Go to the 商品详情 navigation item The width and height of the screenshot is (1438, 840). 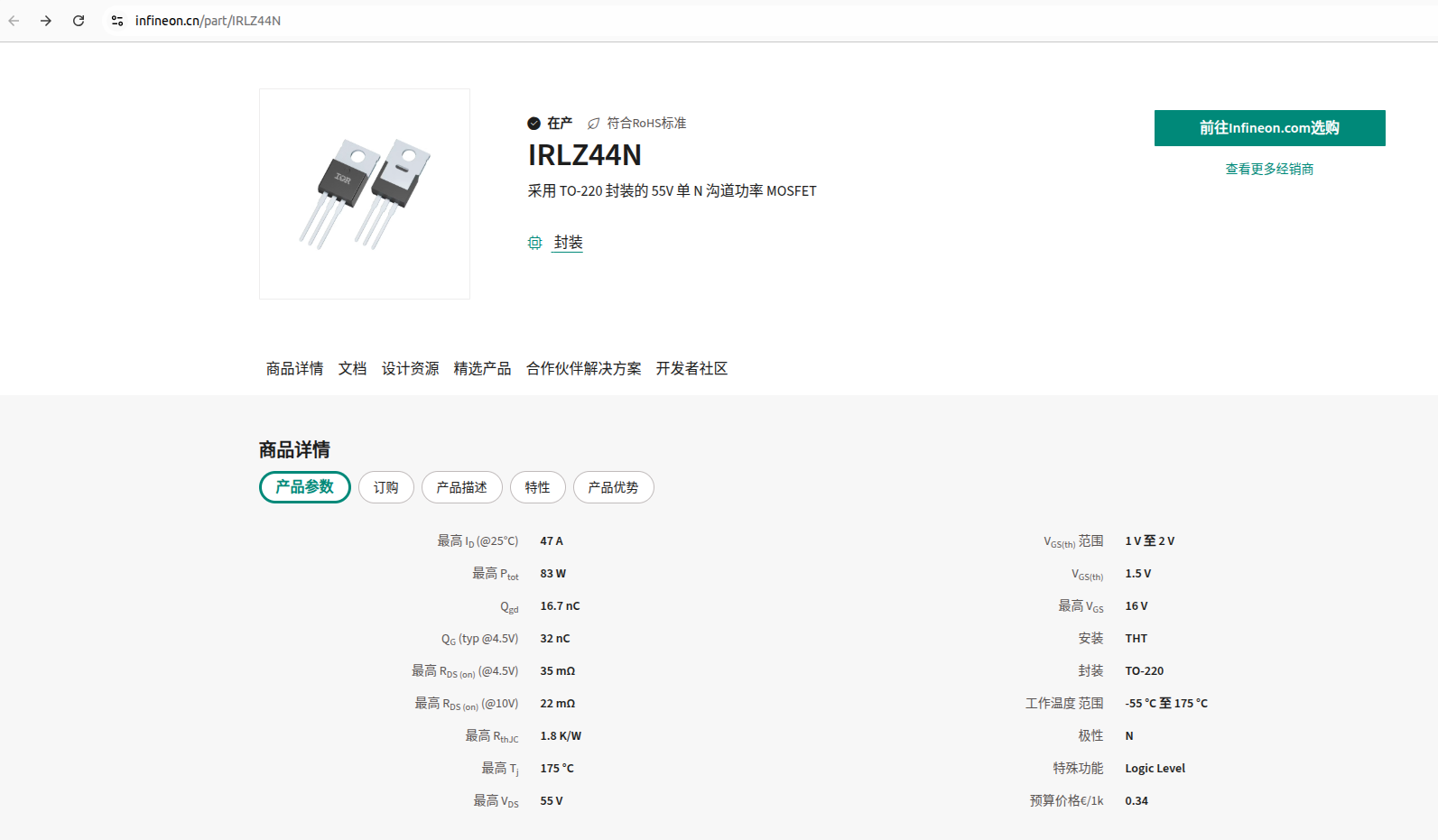295,368
